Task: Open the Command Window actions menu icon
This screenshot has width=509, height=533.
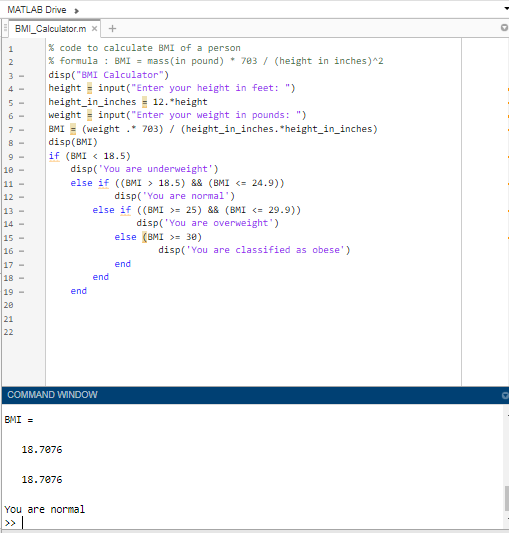Action: pyautogui.click(x=505, y=395)
